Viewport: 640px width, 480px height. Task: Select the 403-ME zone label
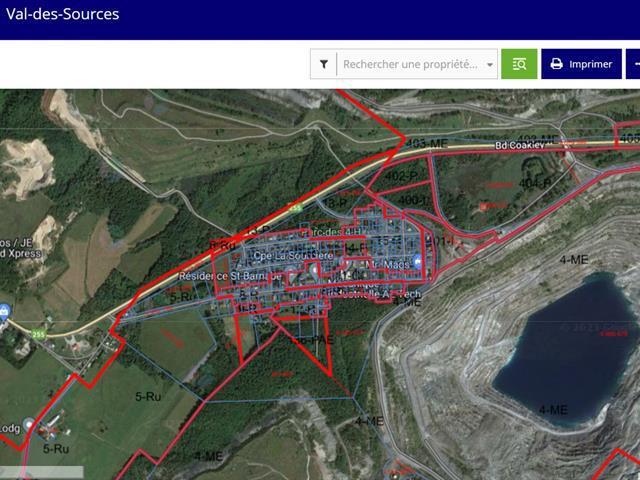coord(427,143)
